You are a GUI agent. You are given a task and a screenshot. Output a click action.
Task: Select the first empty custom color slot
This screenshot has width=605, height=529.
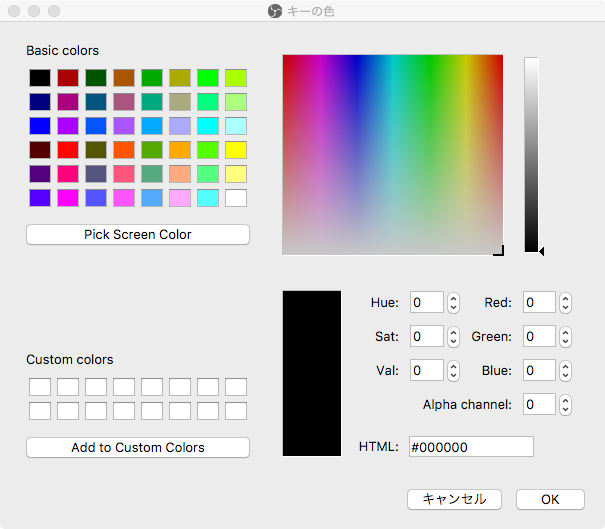pyautogui.click(x=40, y=387)
